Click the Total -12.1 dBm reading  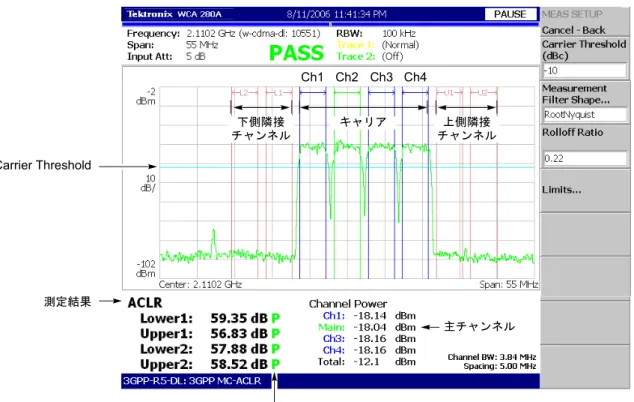point(367,362)
